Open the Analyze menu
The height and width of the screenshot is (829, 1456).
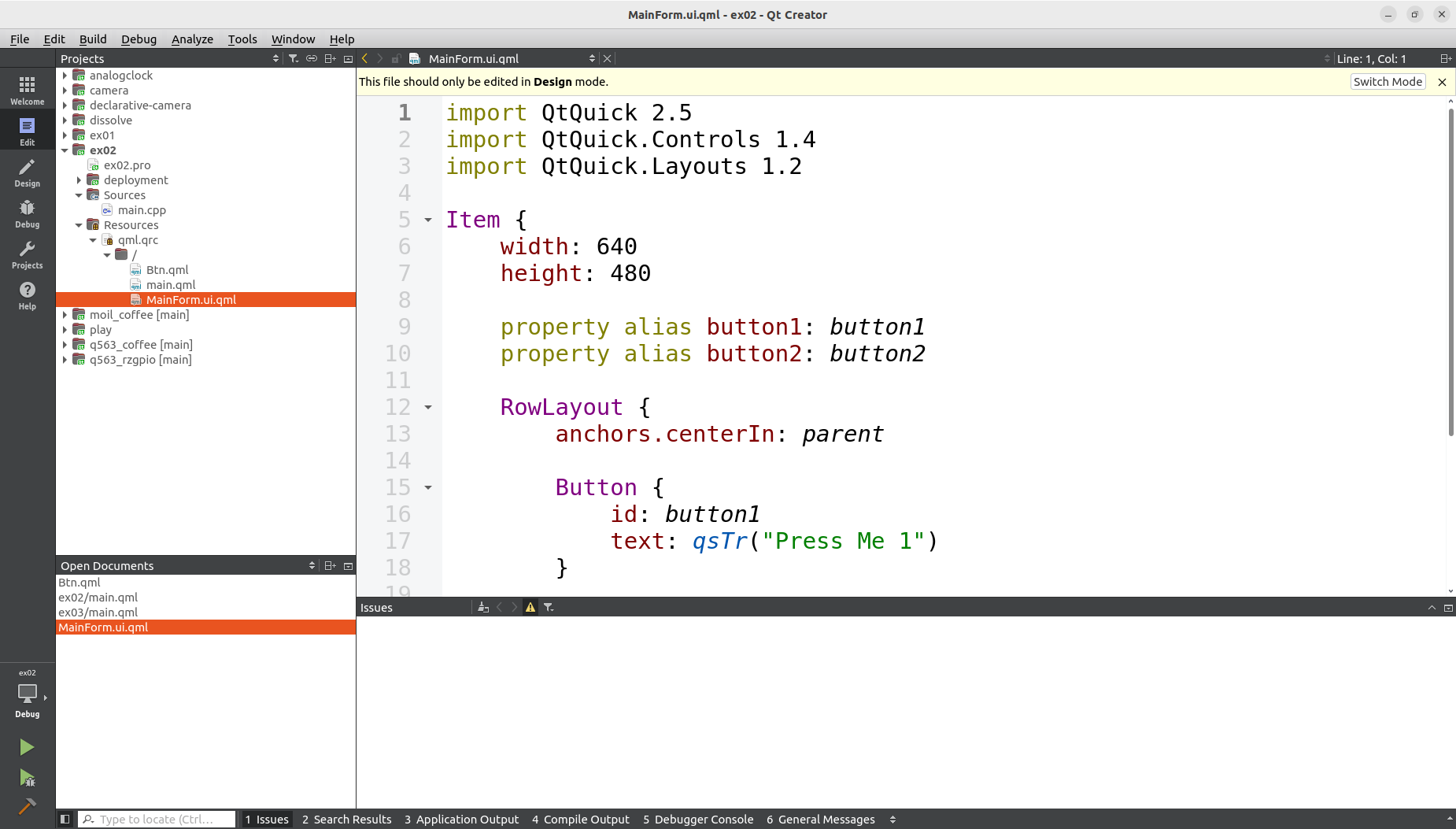point(192,39)
